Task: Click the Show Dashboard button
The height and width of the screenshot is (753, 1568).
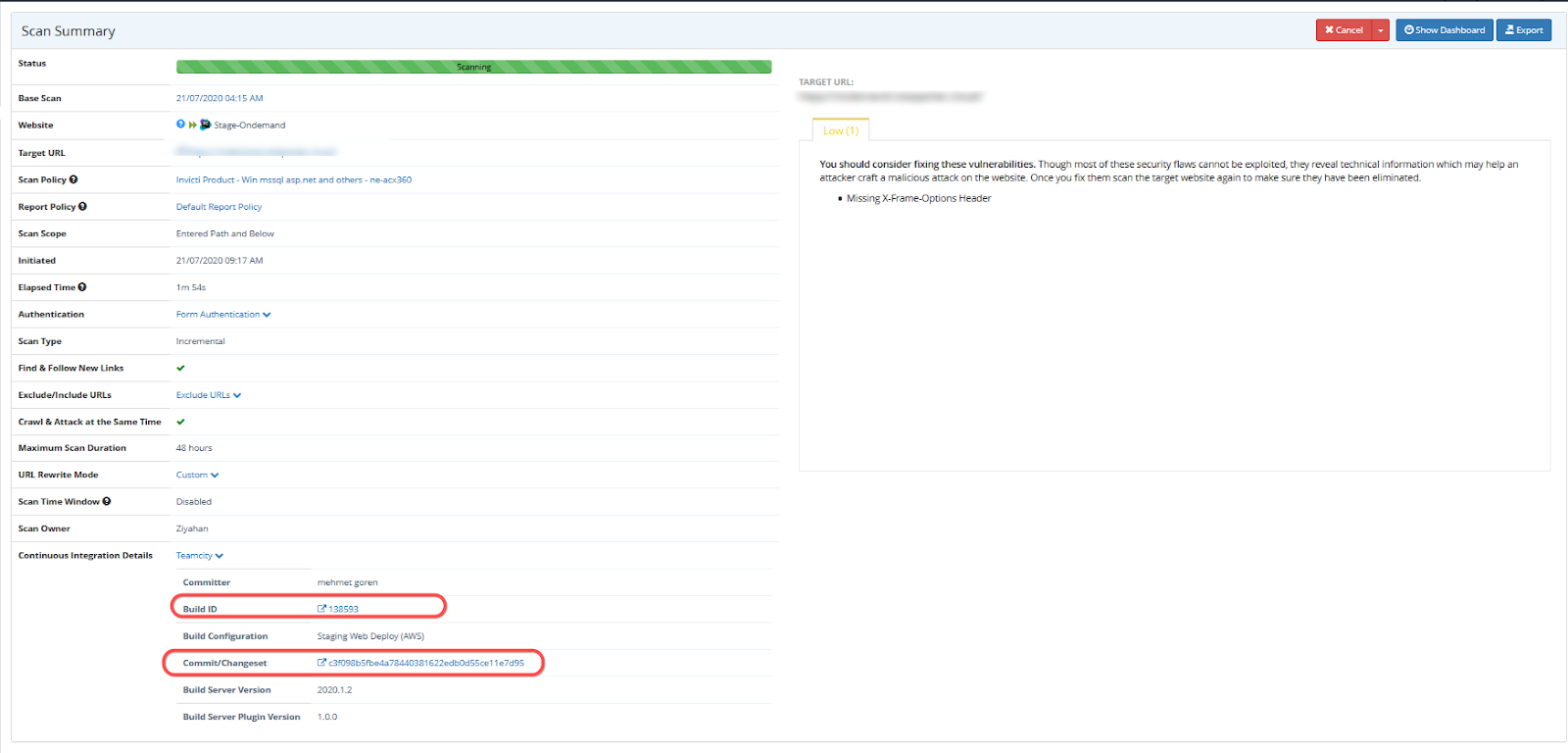Action: point(1444,30)
